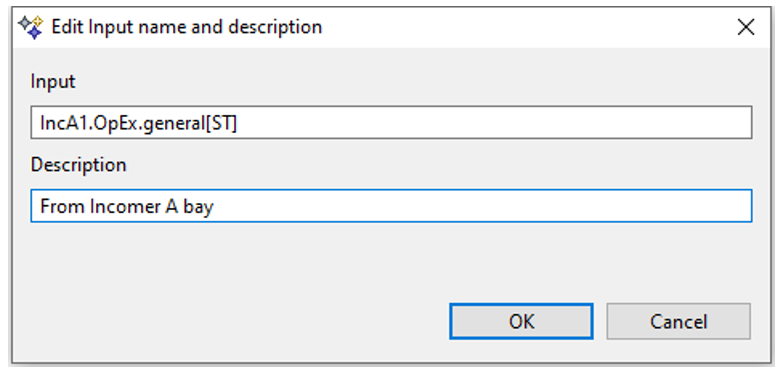Click the dialog title 'Edit Input name and description'
The height and width of the screenshot is (373, 781).
tap(187, 27)
